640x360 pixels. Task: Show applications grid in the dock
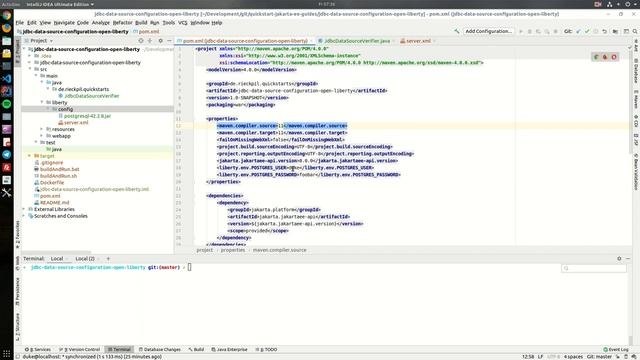click(7, 353)
